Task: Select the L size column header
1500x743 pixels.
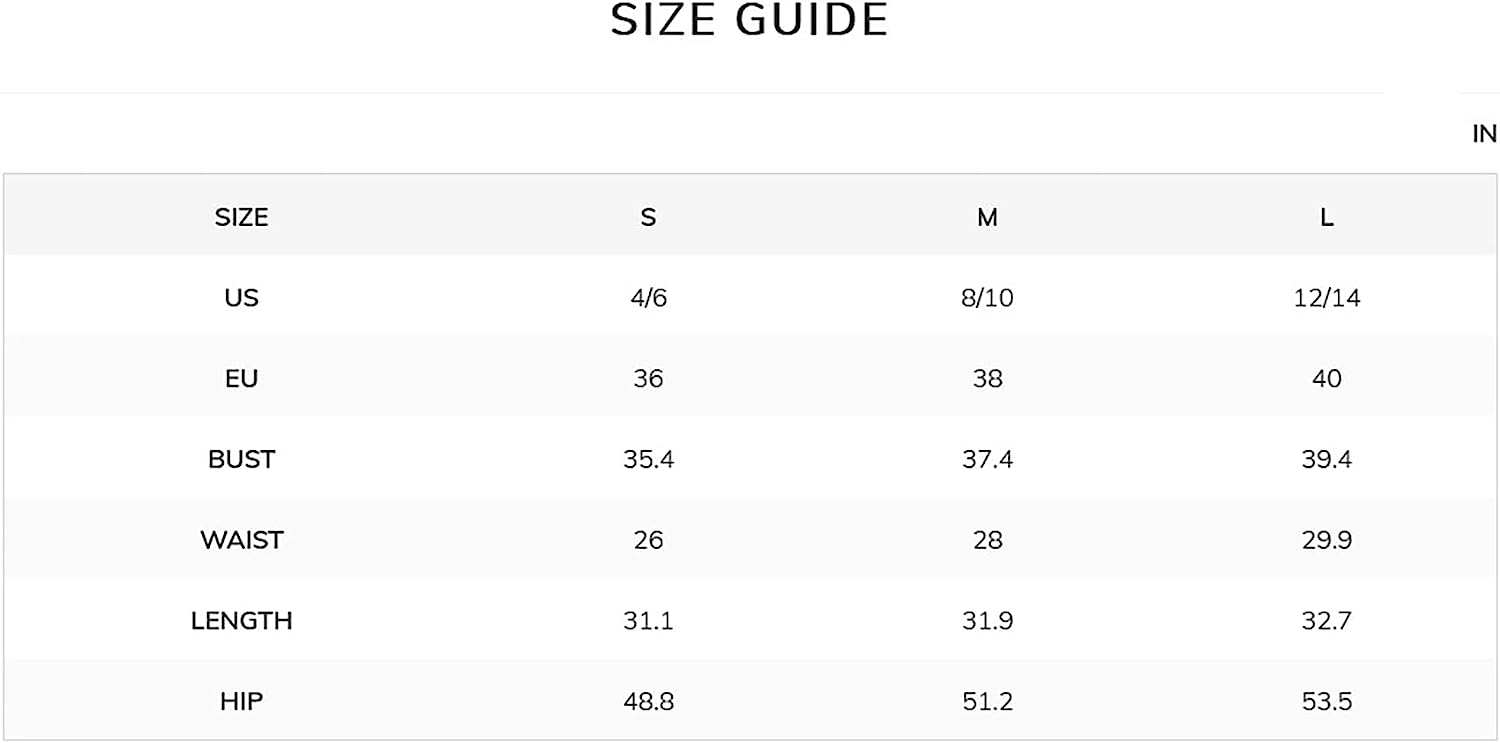Action: 1326,217
